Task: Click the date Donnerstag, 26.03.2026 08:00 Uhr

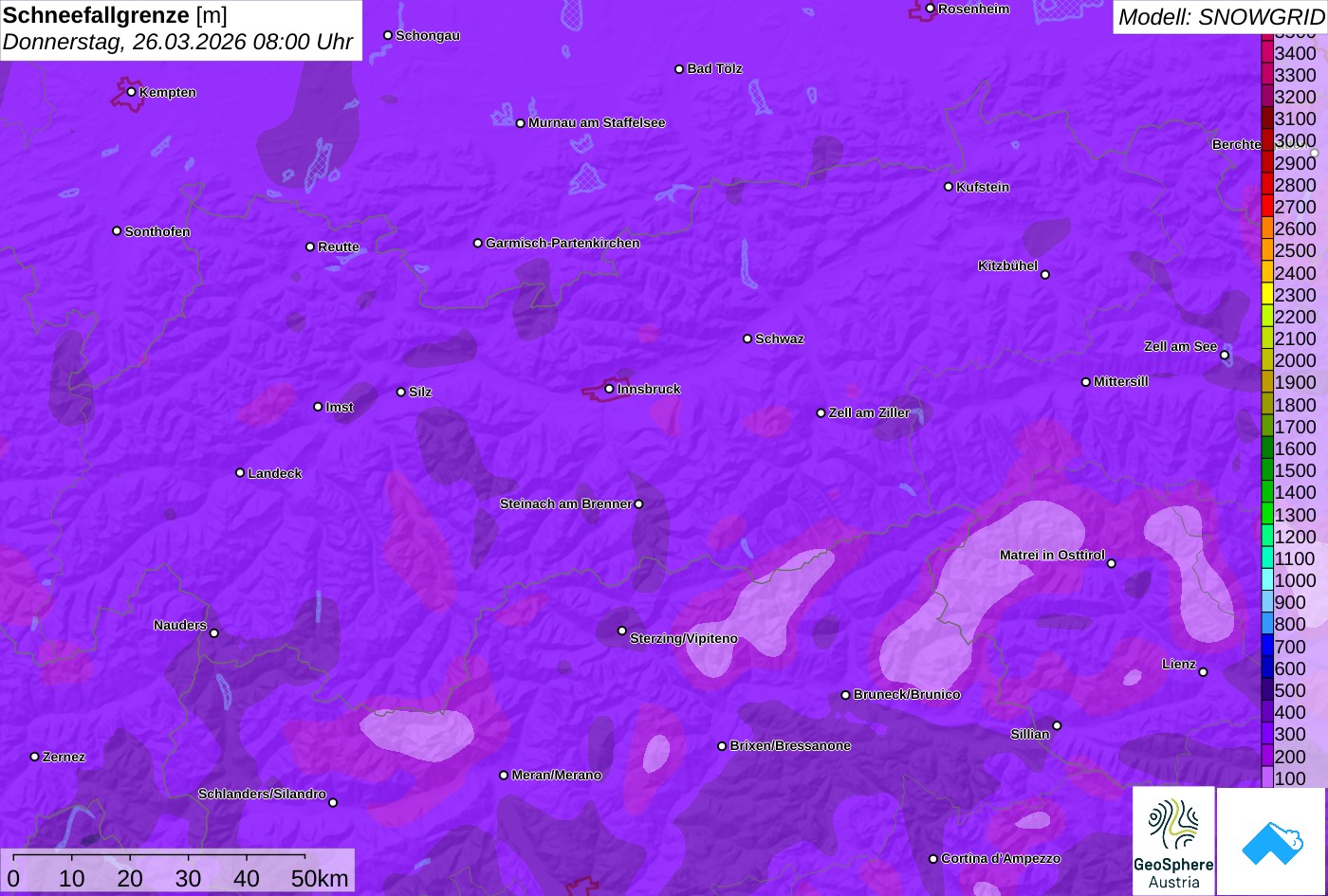Action: [177, 43]
